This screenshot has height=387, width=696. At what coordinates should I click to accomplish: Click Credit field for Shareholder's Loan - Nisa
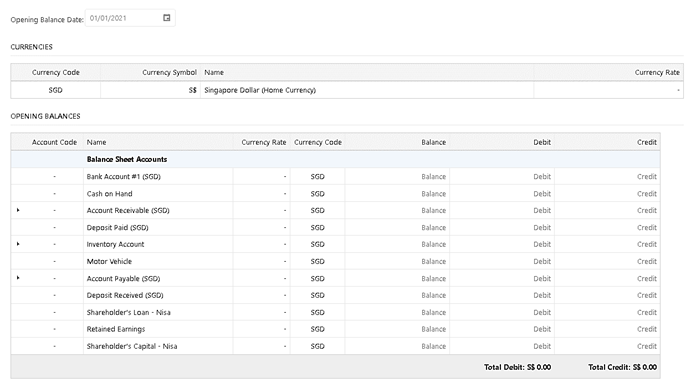point(607,312)
